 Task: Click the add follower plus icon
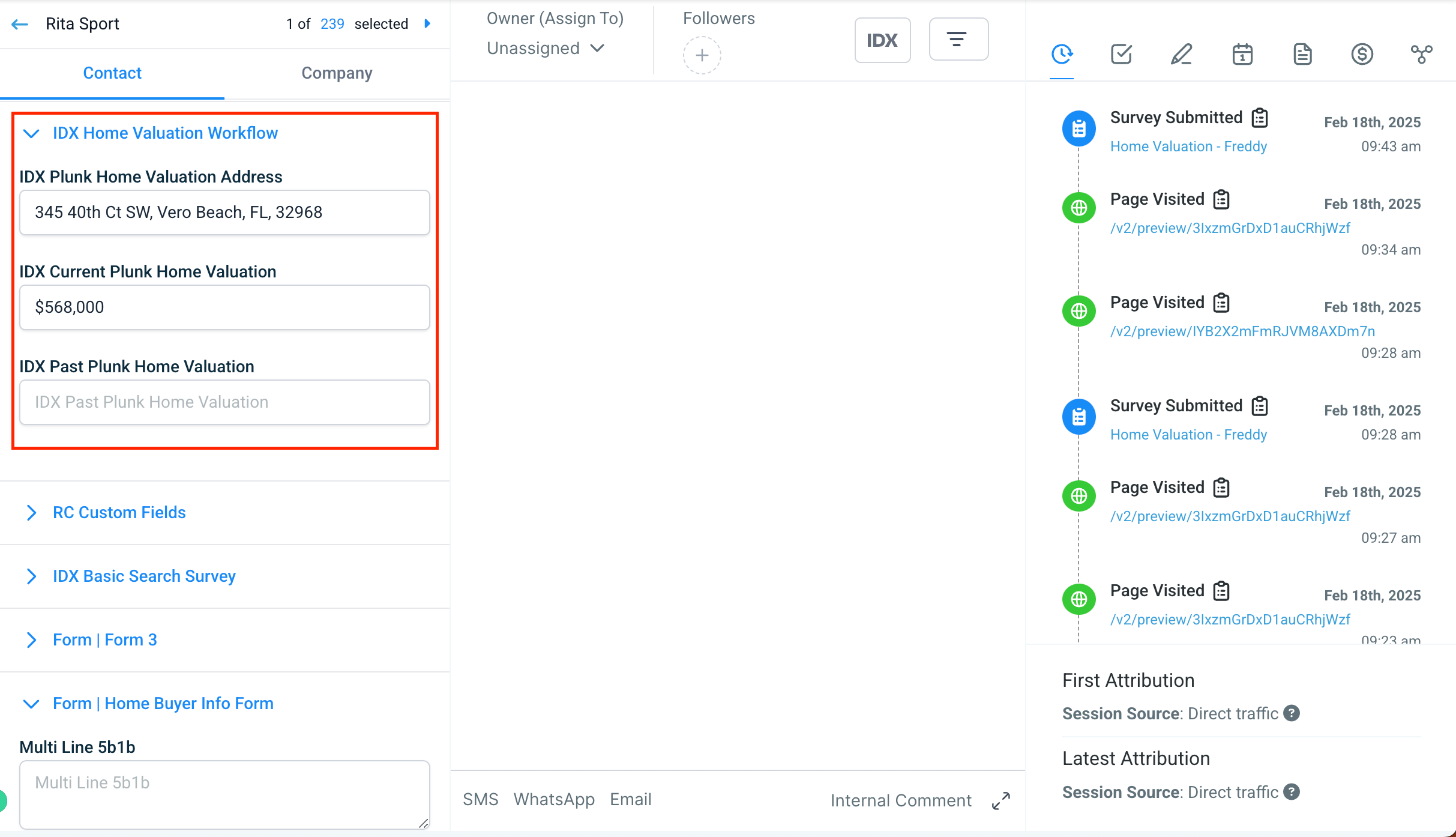coord(702,55)
